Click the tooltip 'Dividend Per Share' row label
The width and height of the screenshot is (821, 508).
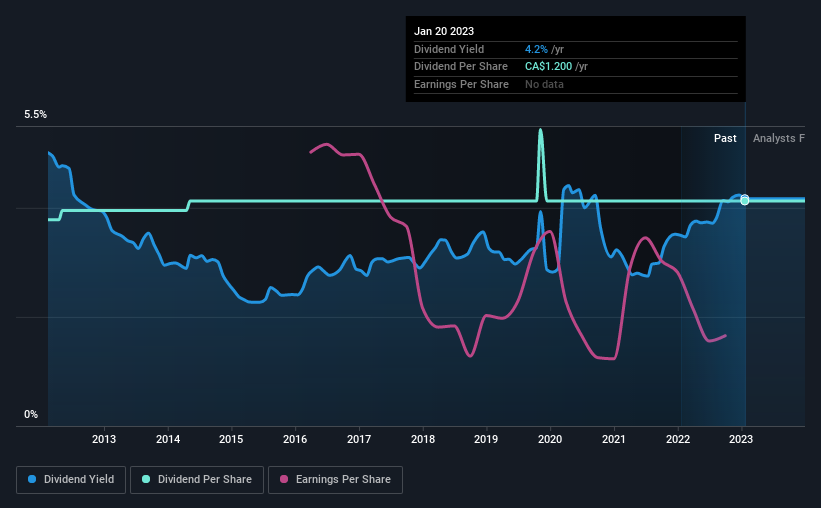coord(461,67)
